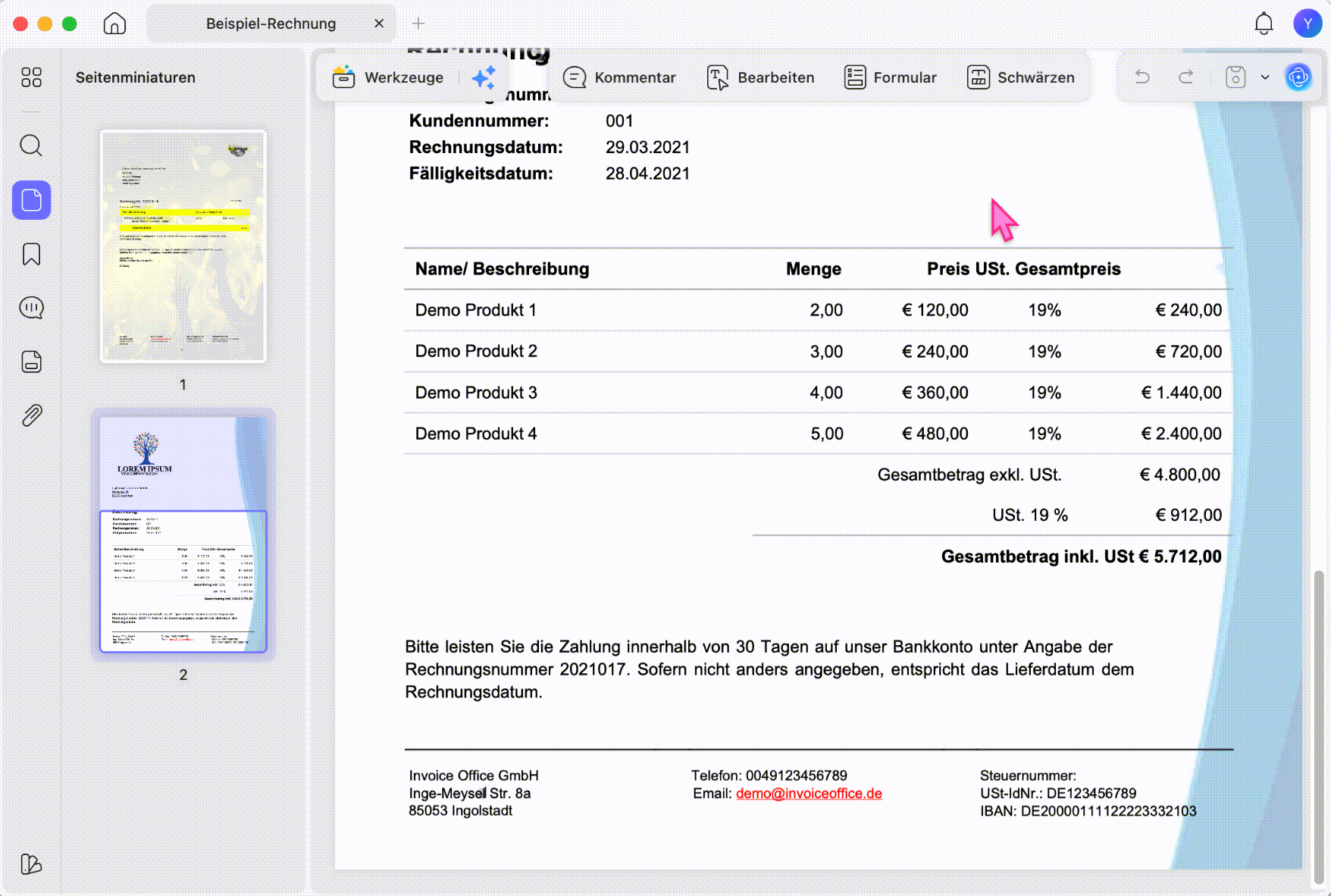Switch to Schwärzen mode

point(1021,77)
